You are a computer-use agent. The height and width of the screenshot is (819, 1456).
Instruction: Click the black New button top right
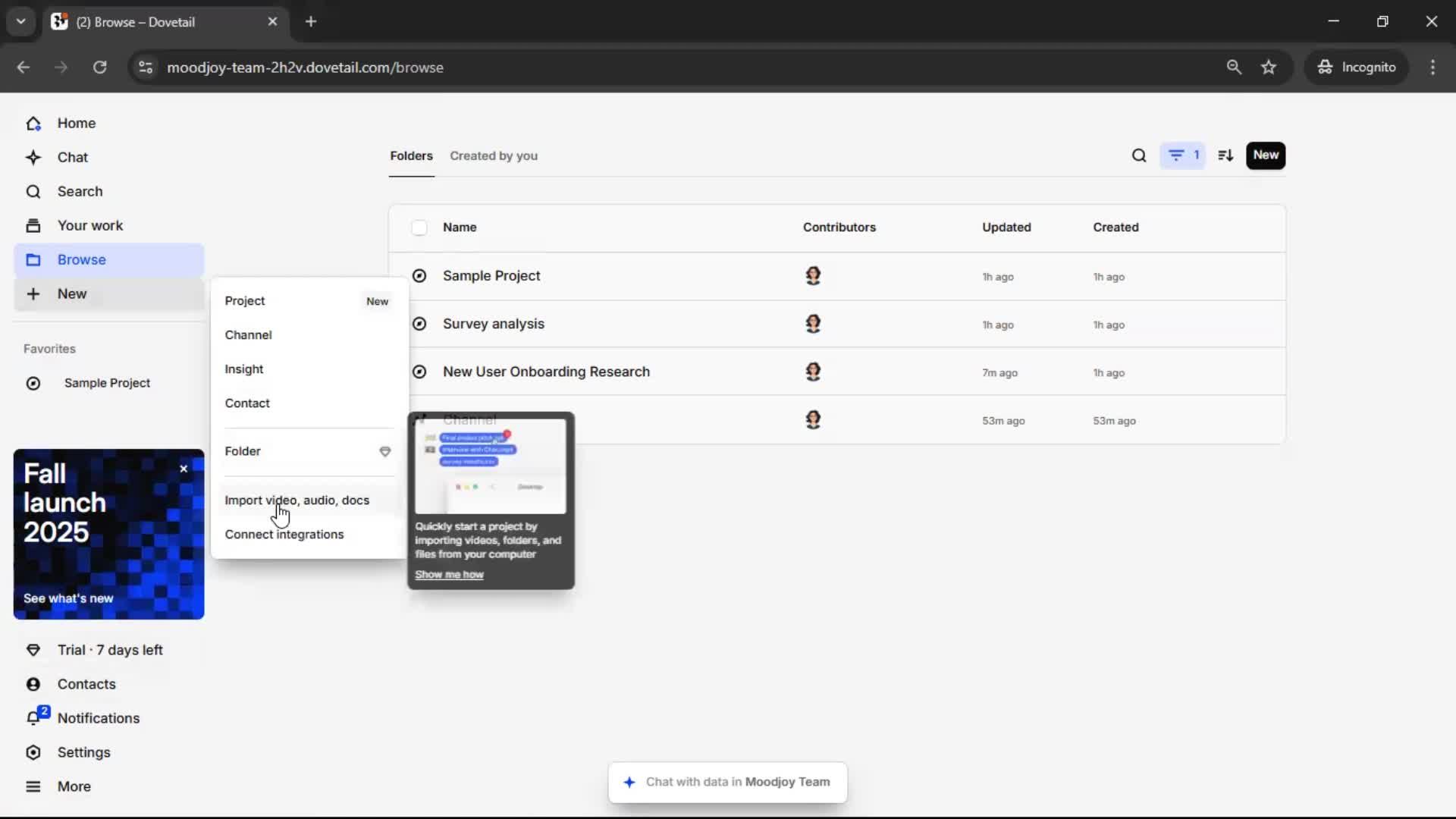coord(1265,155)
